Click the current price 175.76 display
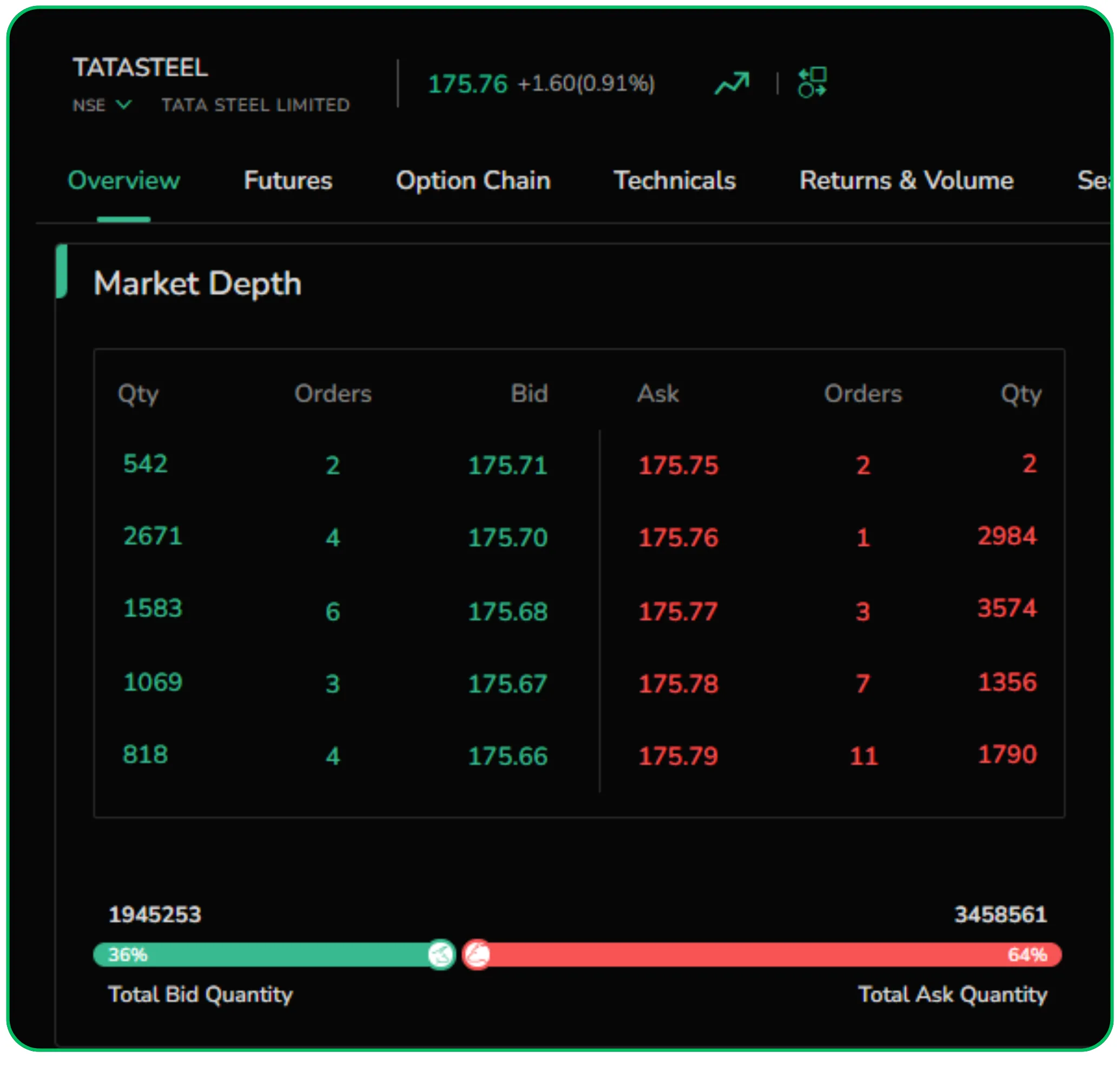The height and width of the screenshot is (1065, 1120). [x=469, y=83]
